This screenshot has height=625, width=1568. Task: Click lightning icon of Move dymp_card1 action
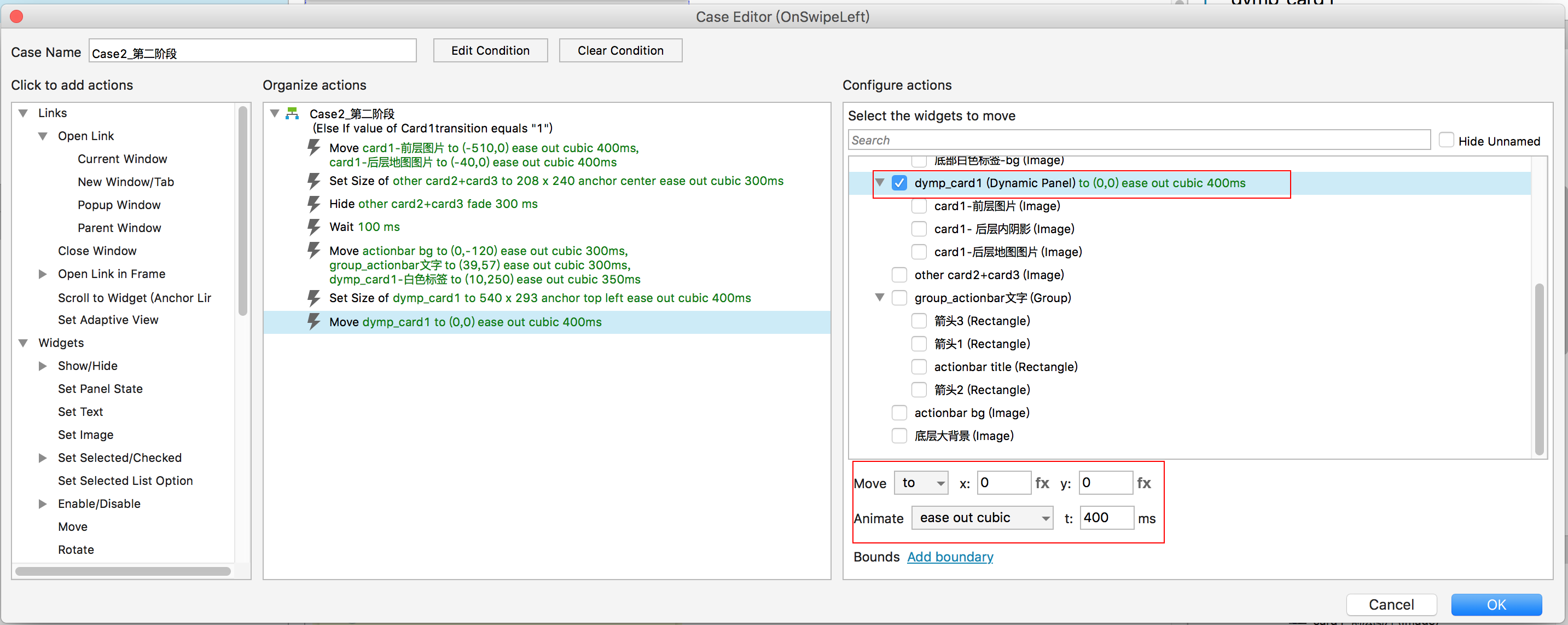coord(313,322)
